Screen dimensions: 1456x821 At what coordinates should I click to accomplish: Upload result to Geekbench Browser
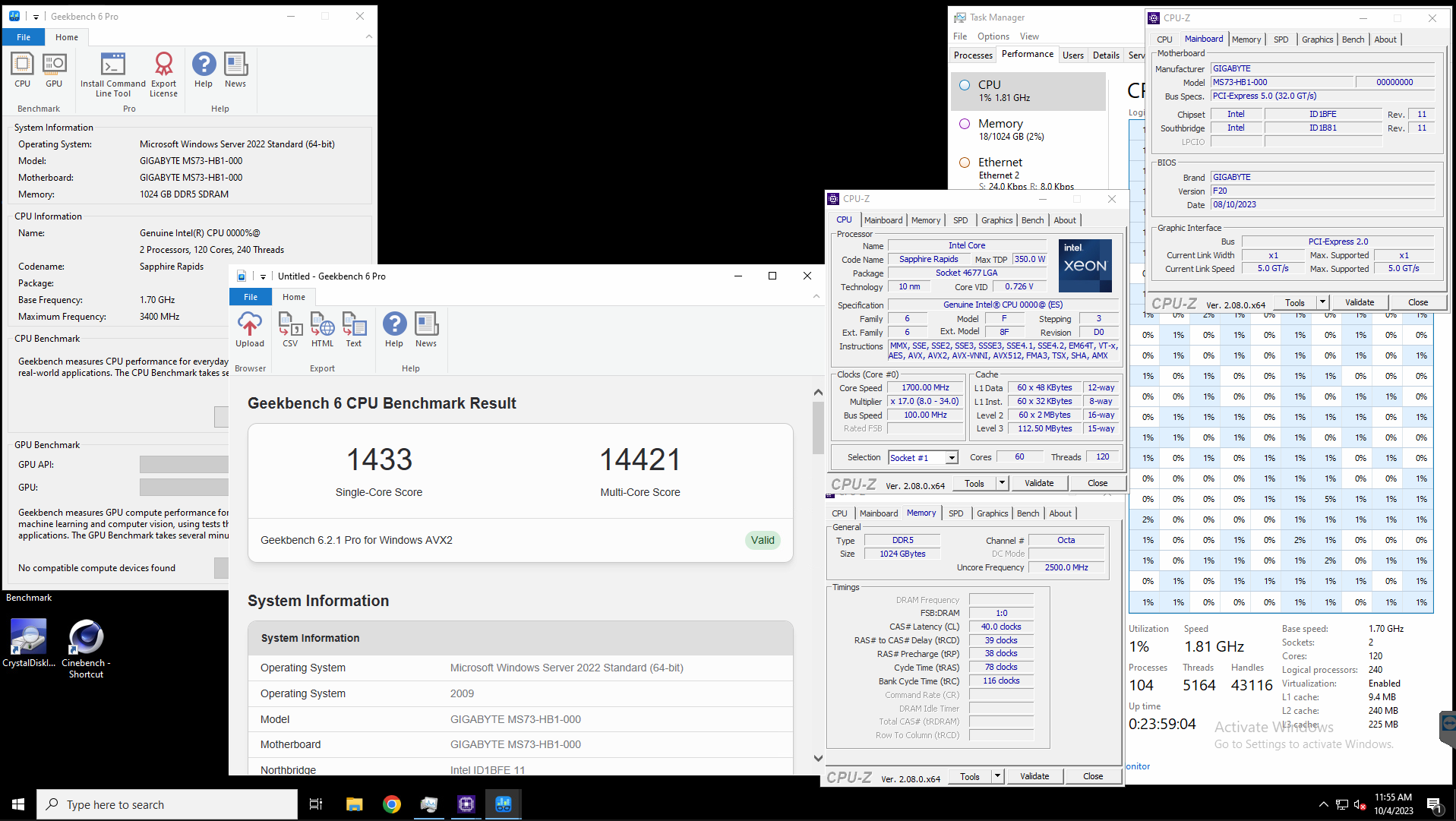[250, 330]
